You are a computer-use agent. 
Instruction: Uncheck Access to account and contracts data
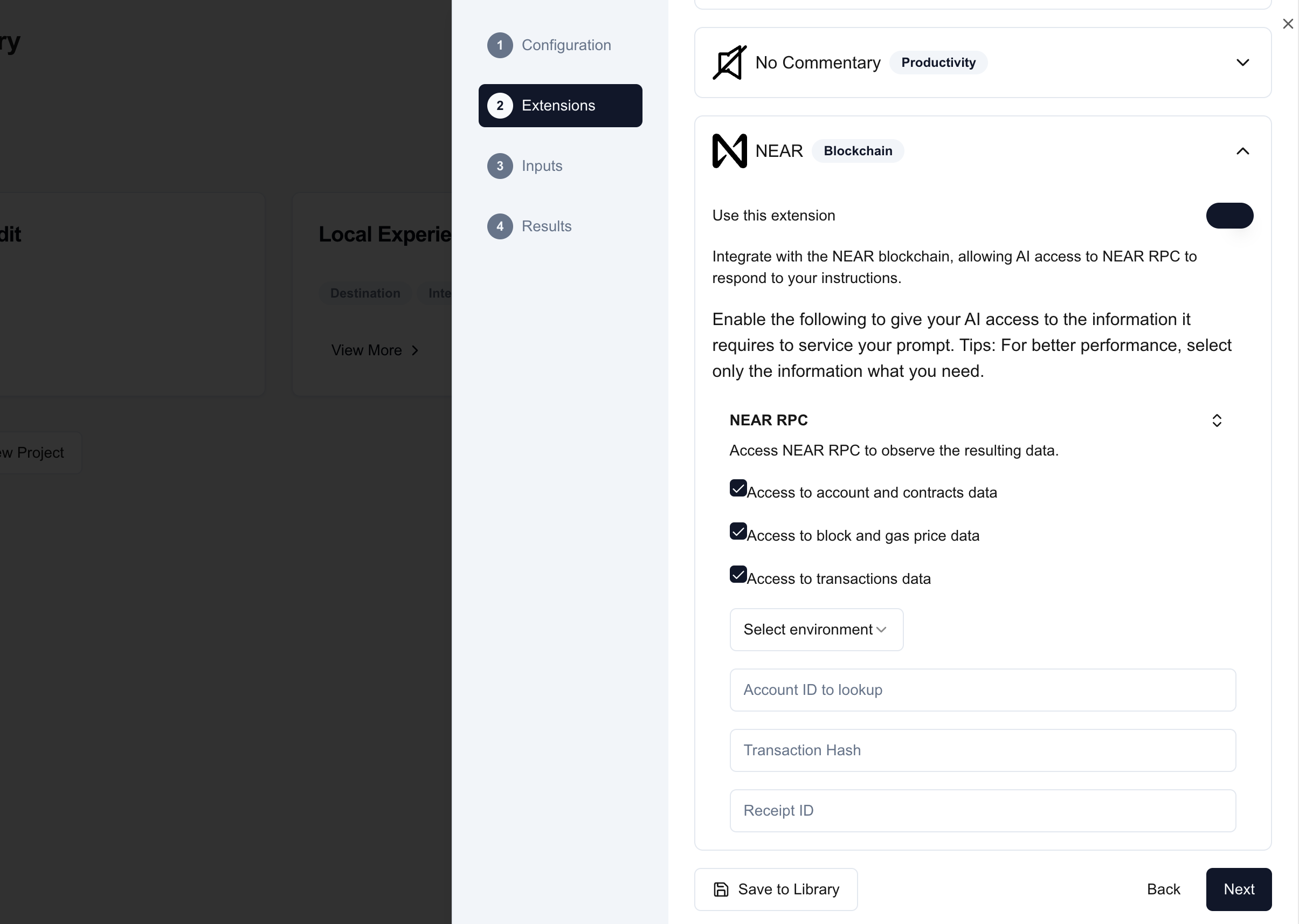point(738,488)
